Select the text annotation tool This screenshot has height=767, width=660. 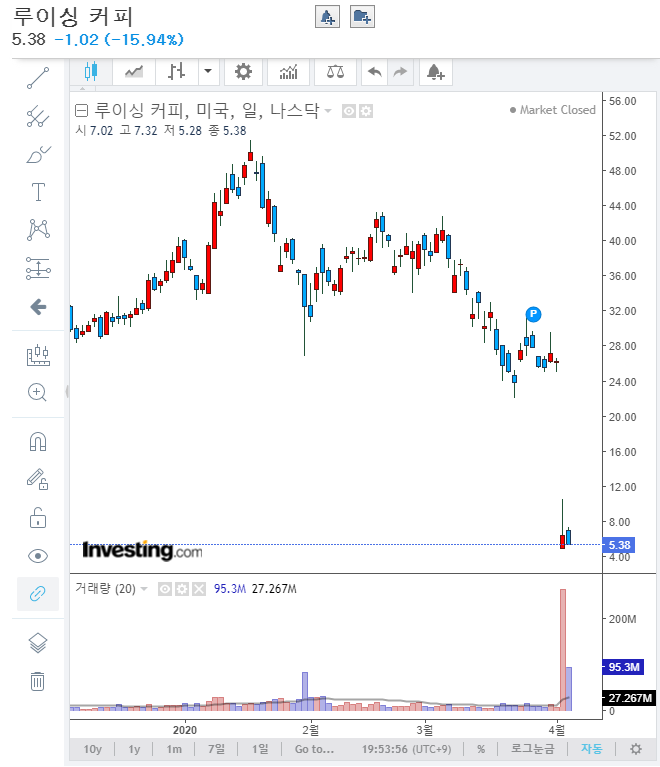click(x=38, y=192)
